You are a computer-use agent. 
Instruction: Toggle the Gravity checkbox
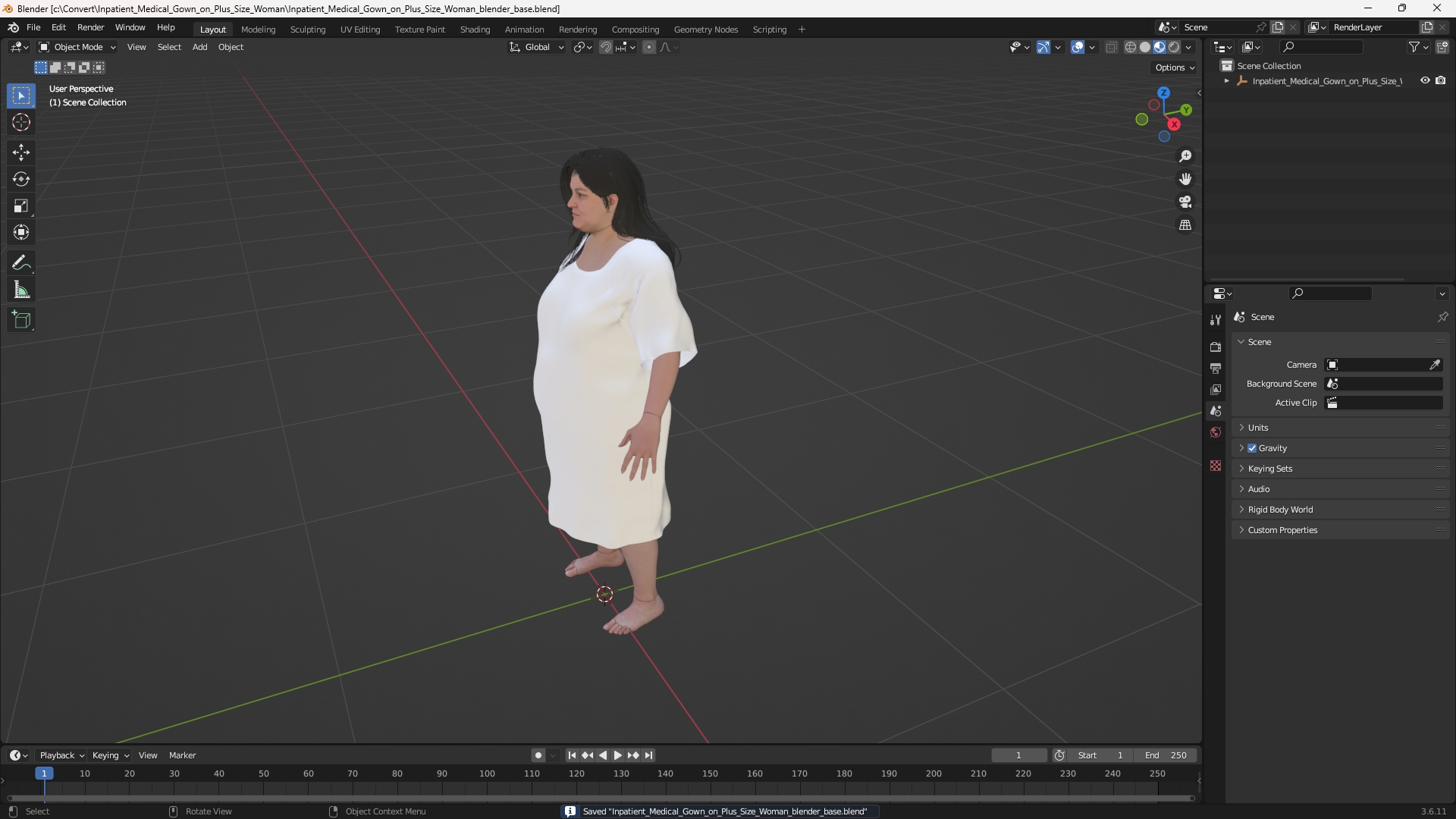[1252, 448]
